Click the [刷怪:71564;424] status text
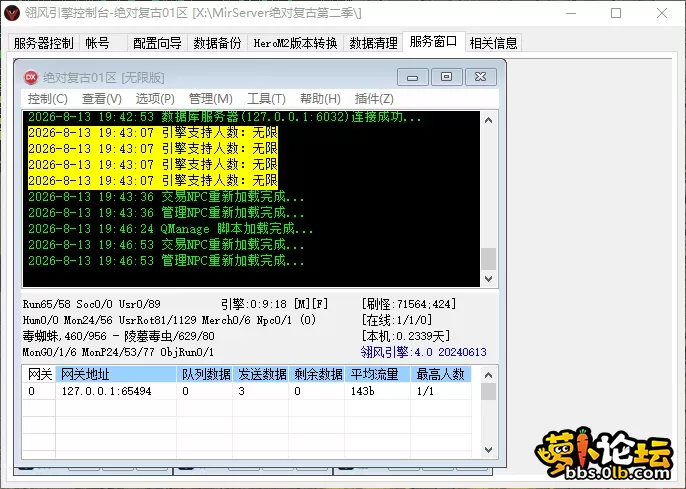686x489 pixels. (x=409, y=304)
